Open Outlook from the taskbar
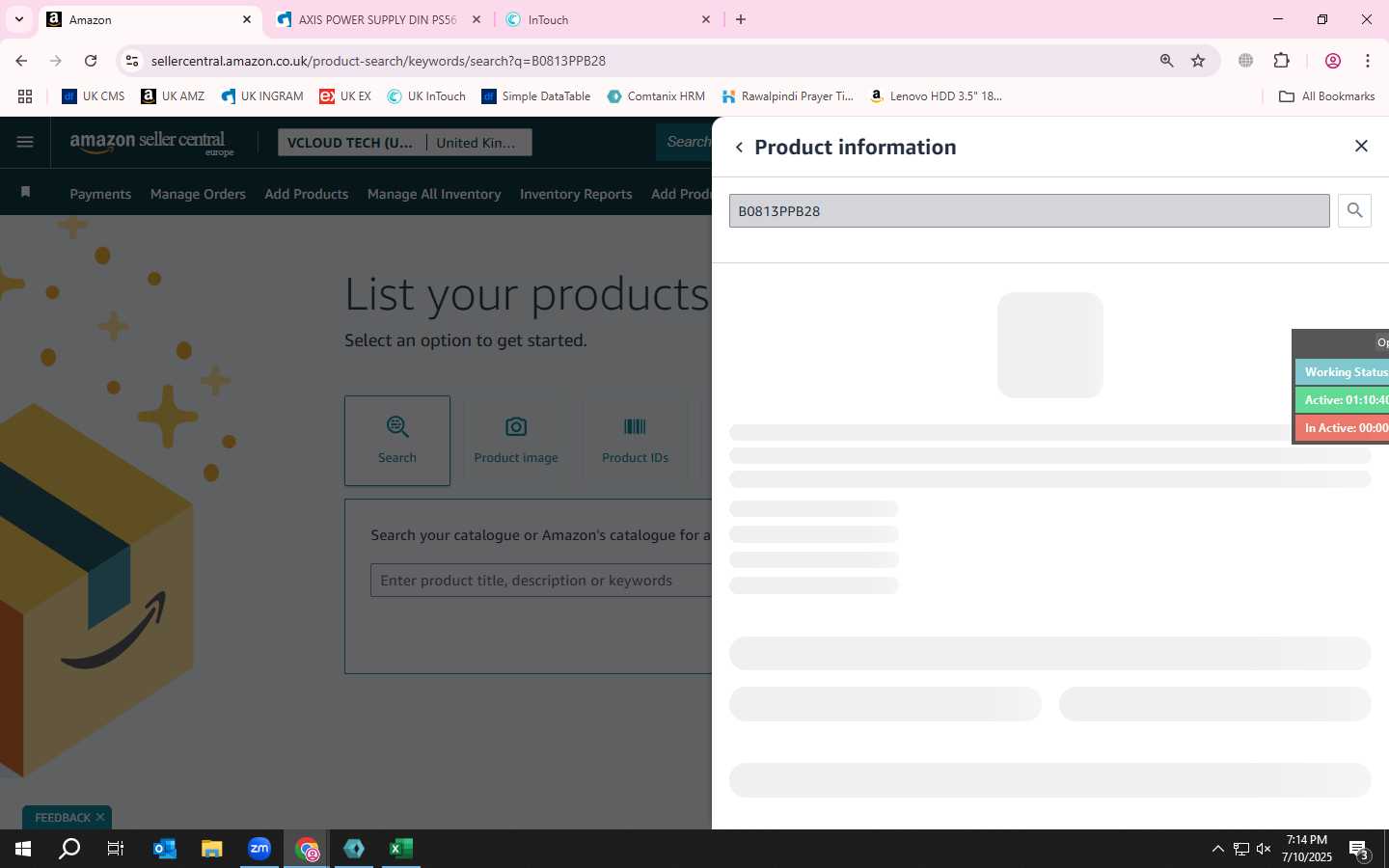 pos(164,849)
